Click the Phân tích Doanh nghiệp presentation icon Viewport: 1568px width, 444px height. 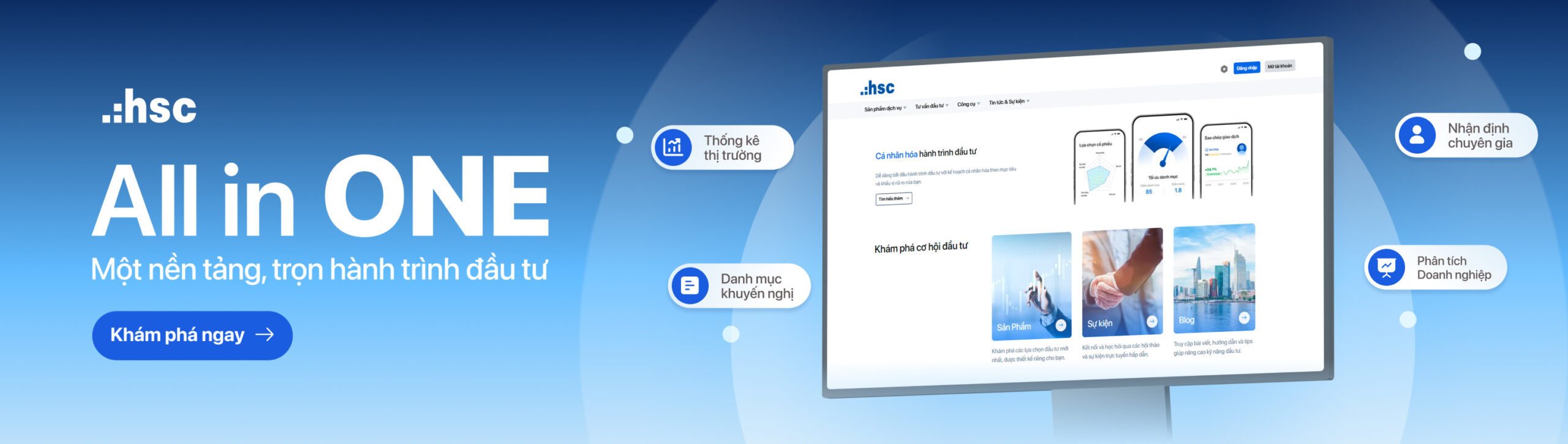(1386, 268)
